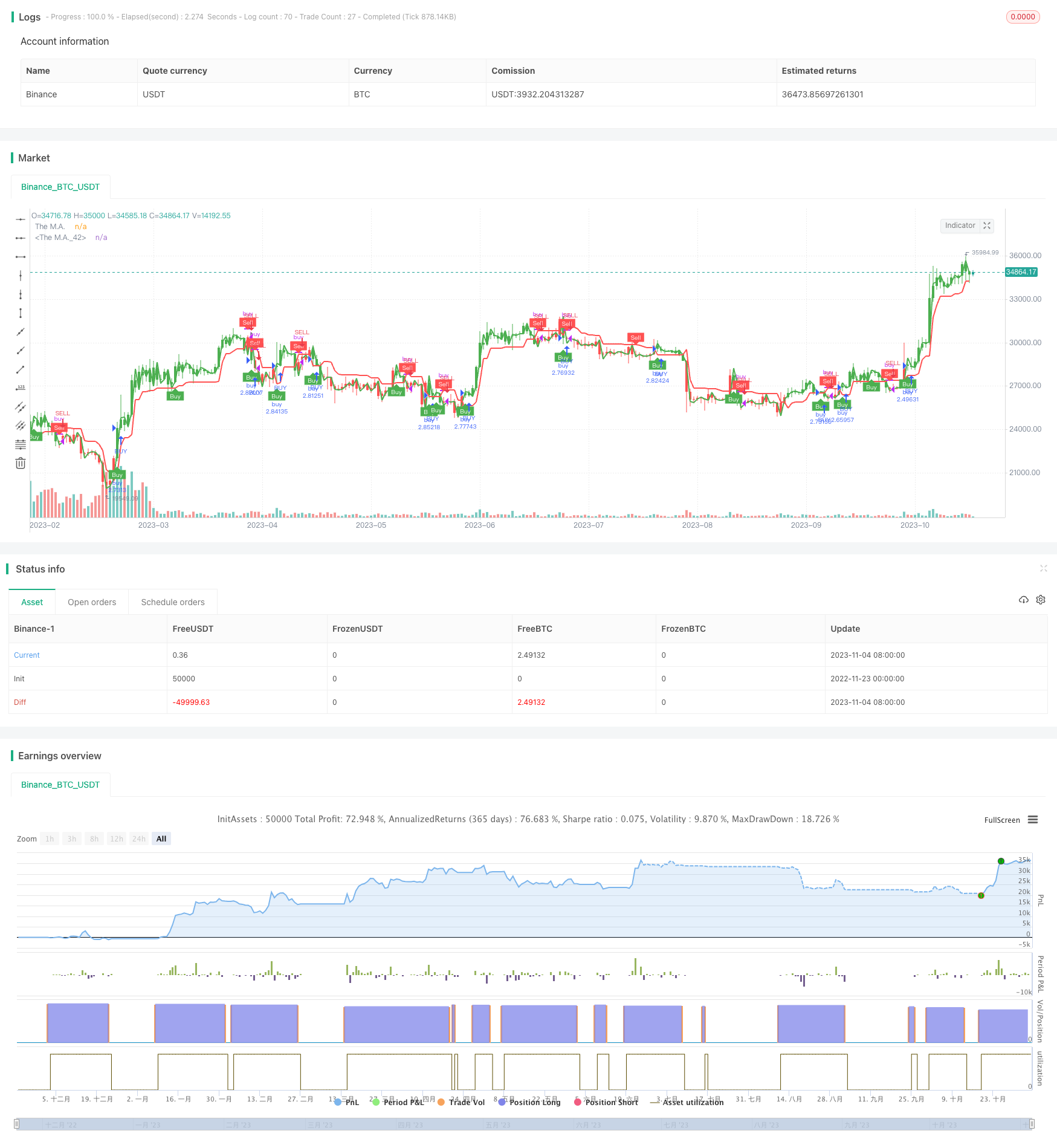Set chart zoom to 12h
The width and height of the screenshot is (1057, 1148).
click(x=117, y=838)
